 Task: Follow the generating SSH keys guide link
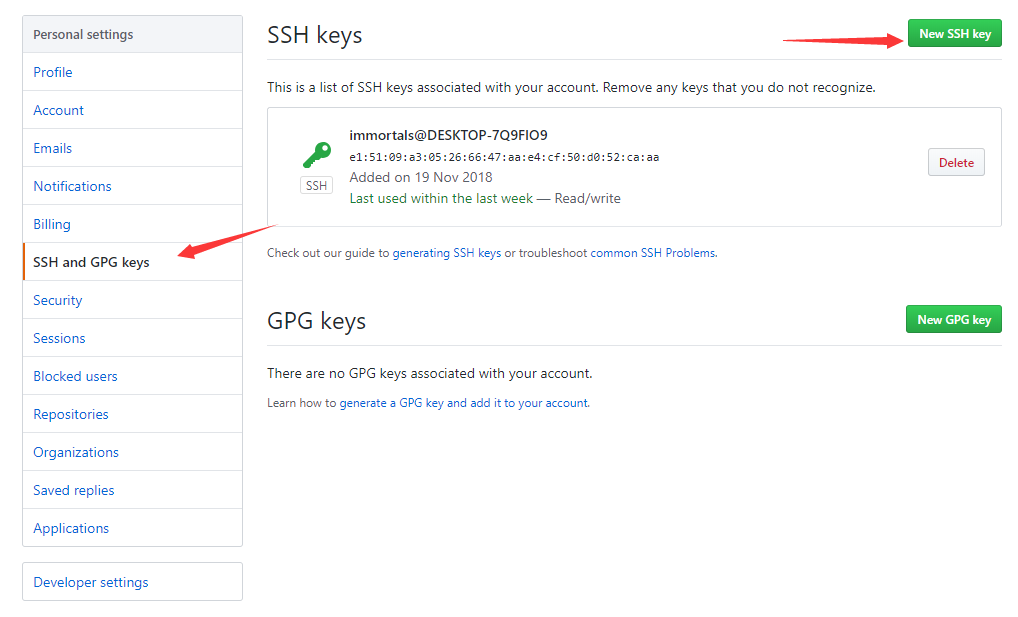(x=447, y=253)
